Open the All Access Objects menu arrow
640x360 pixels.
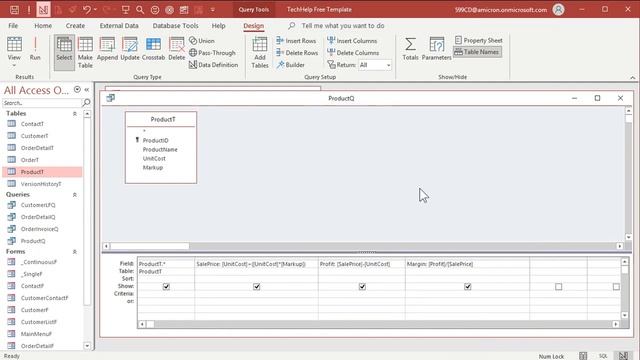77,89
